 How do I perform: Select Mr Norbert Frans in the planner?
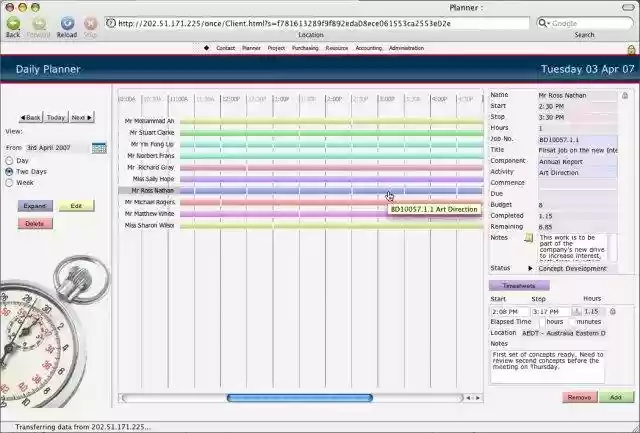click(x=151, y=156)
